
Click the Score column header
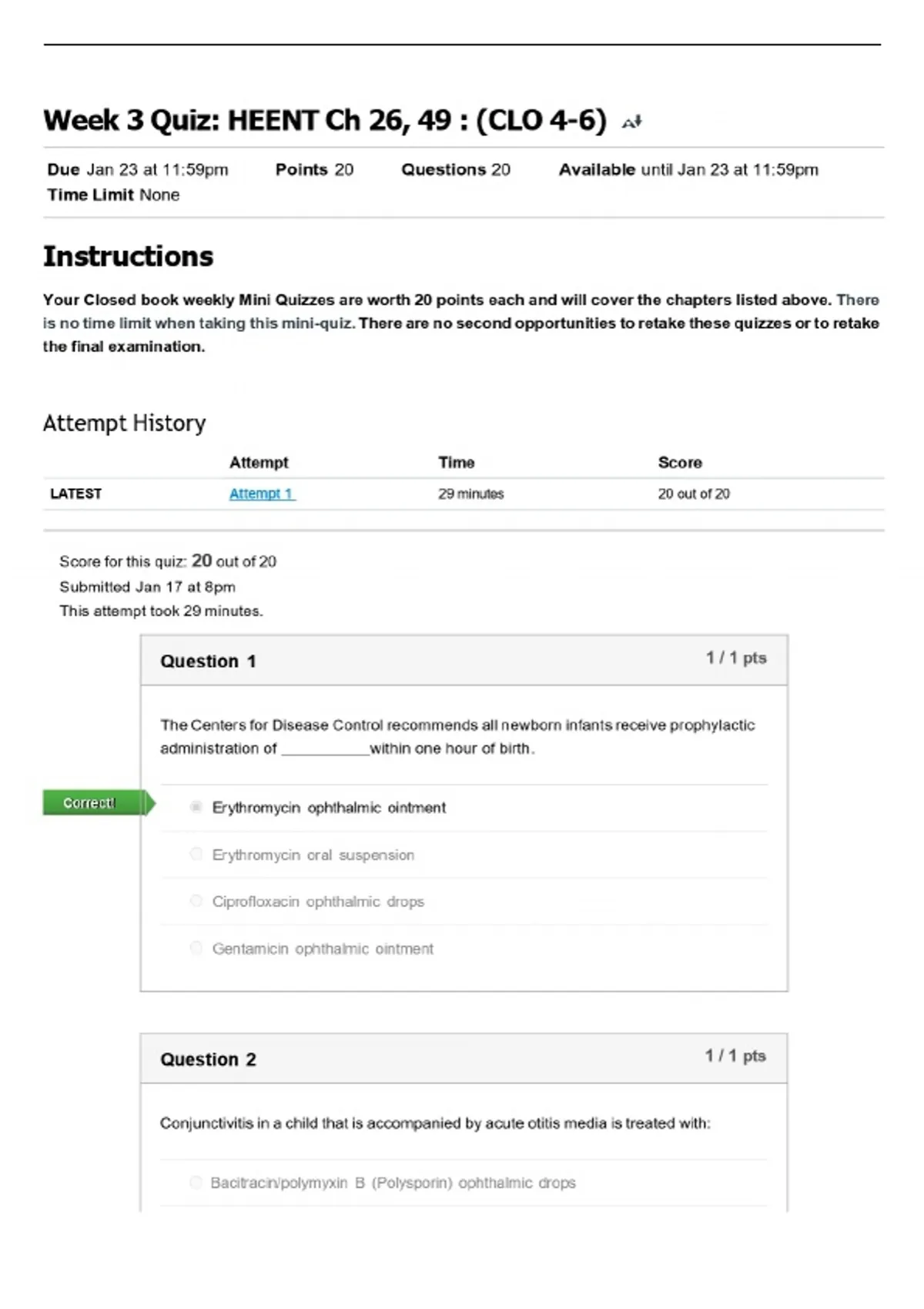coord(680,463)
